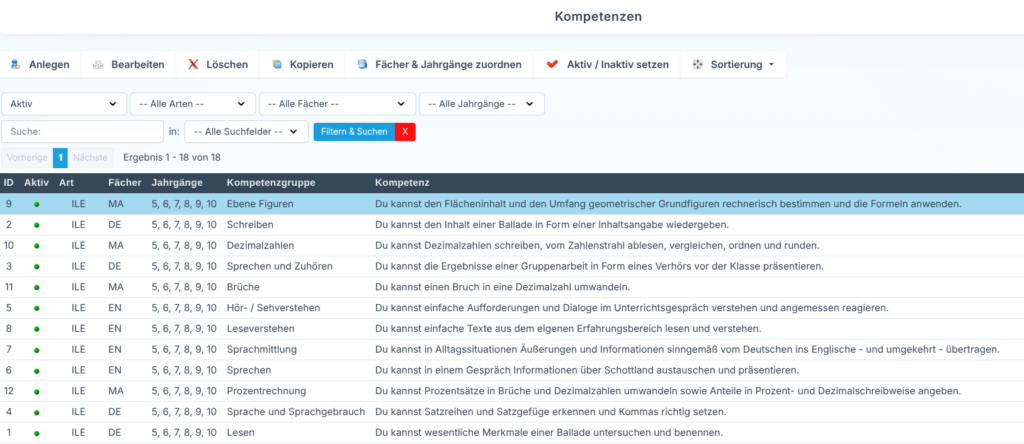Viewport: 1024px width, 444px height.
Task: Select the Sprache und Sprachgebrauch cell
Action: coord(296,412)
